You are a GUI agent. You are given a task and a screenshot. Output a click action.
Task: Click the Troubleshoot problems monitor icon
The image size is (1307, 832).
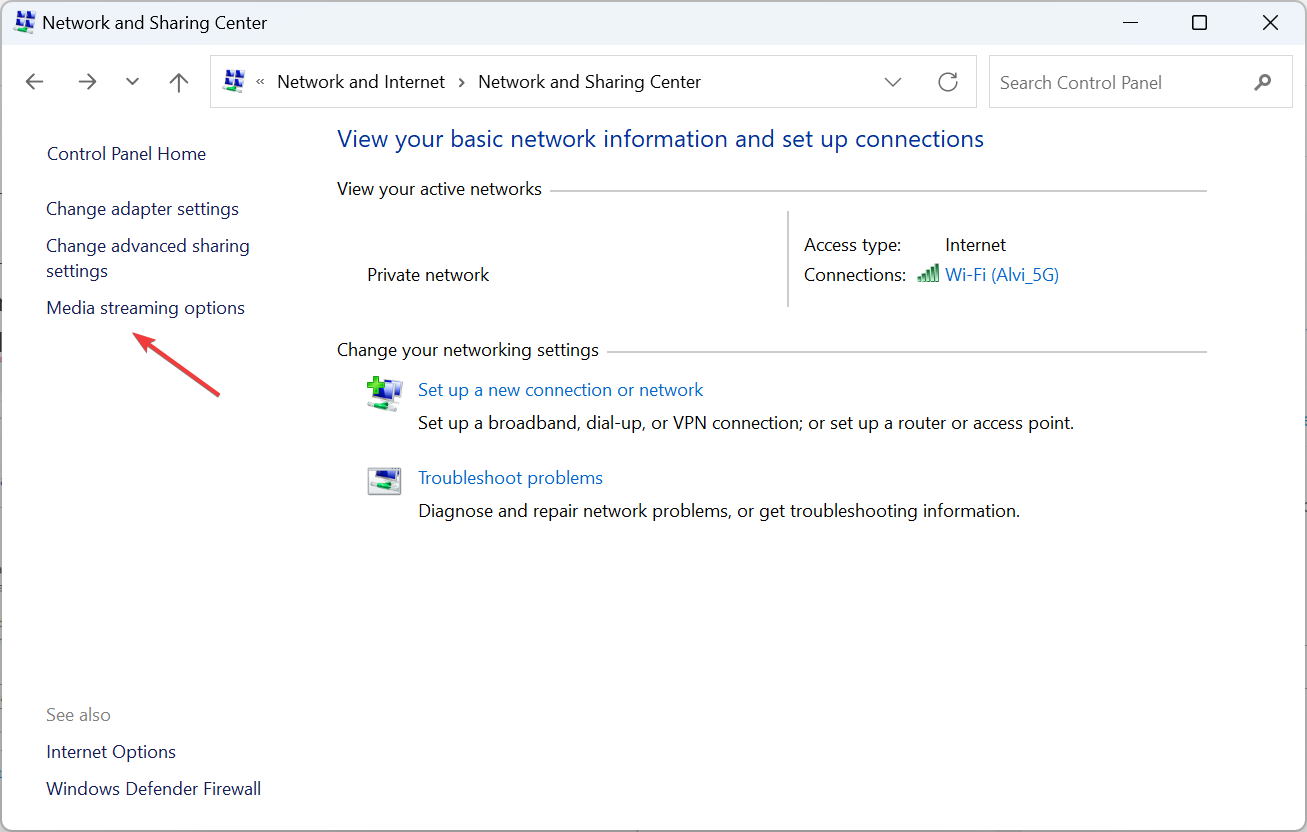tap(384, 480)
